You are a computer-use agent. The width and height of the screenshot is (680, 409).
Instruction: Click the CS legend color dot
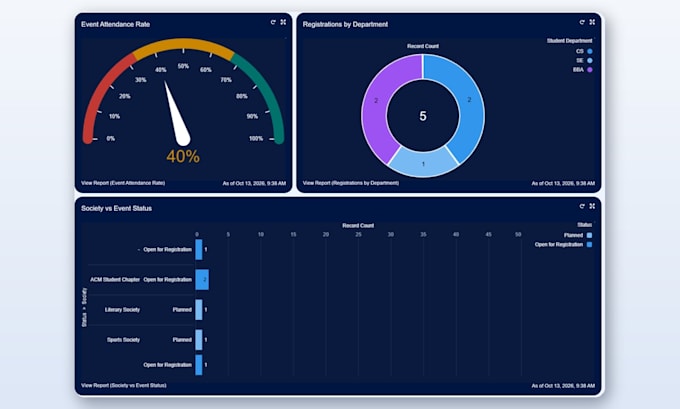tap(590, 51)
